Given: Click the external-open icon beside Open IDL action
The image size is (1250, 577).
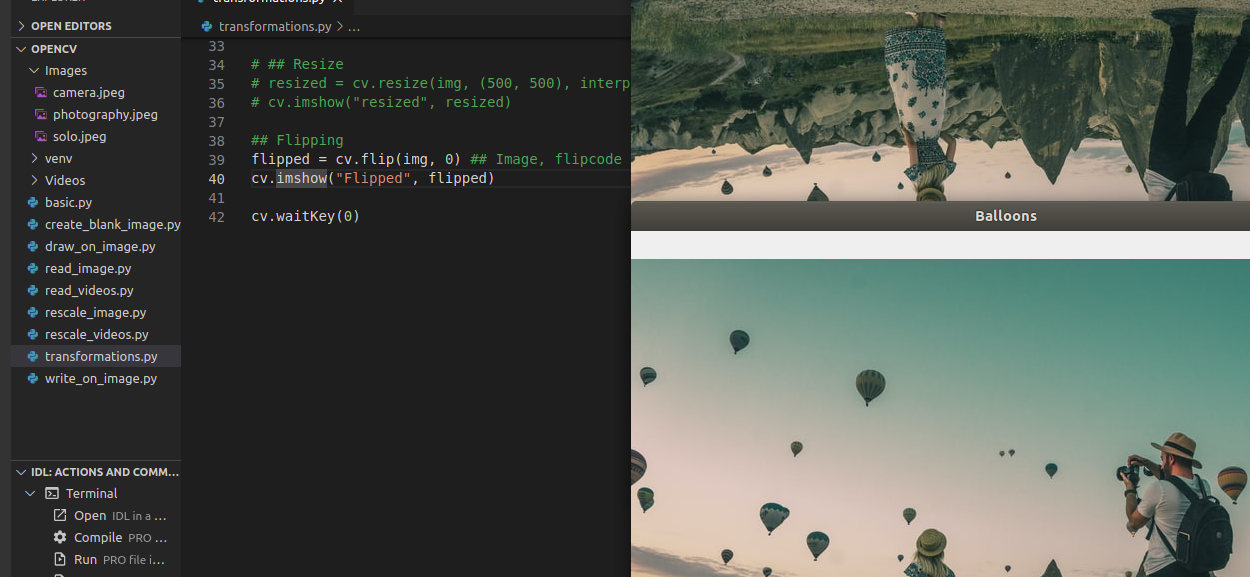Looking at the screenshot, I should point(60,515).
